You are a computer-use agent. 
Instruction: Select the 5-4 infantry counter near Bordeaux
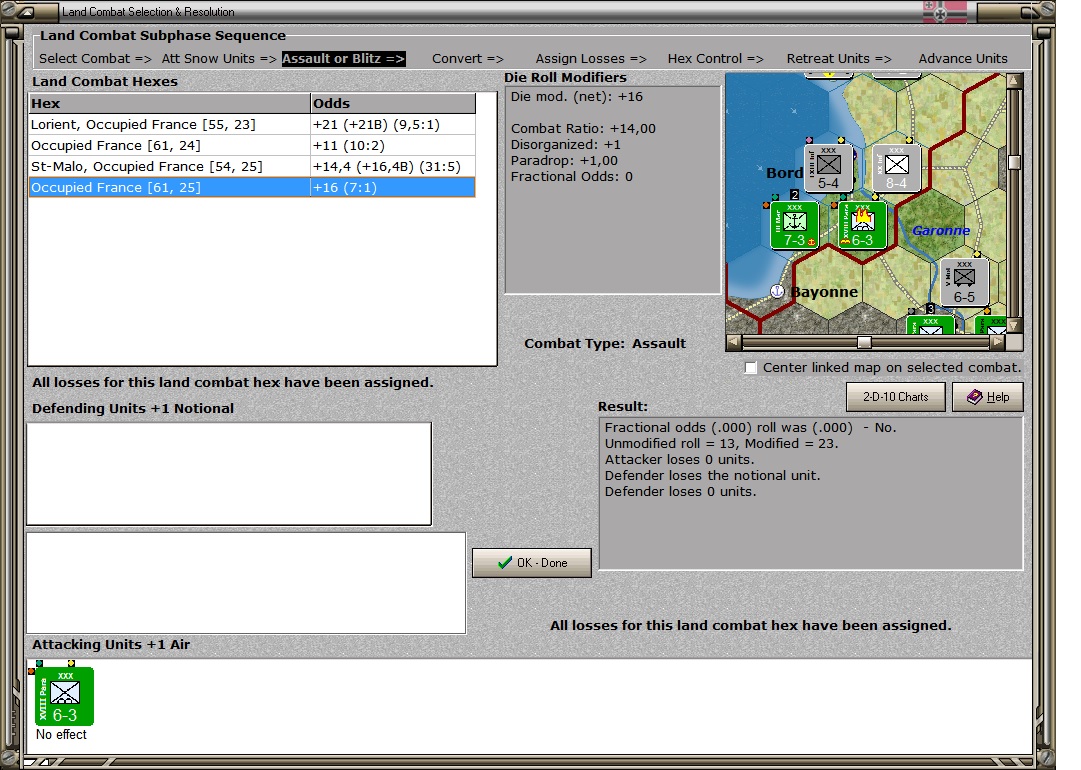(x=829, y=168)
